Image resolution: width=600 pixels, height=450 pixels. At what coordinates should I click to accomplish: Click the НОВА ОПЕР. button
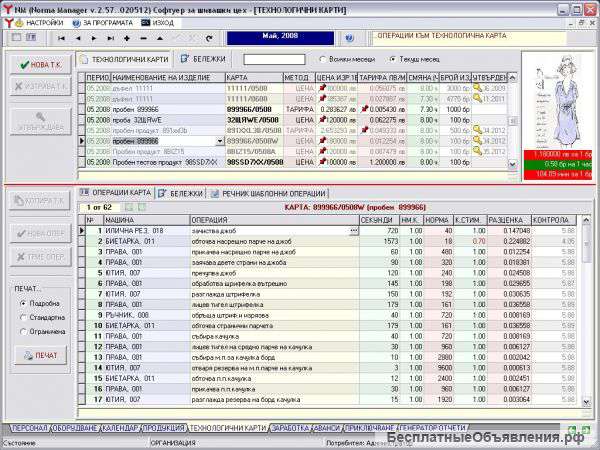click(x=41, y=233)
